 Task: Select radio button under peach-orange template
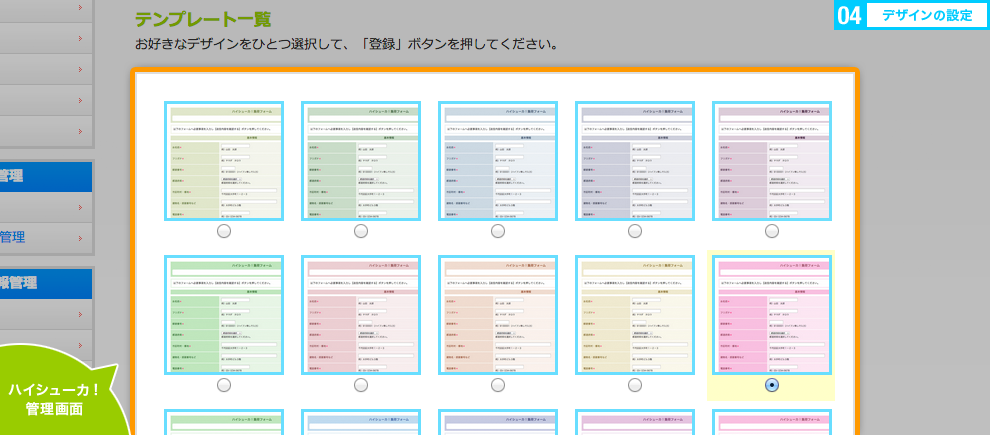click(498, 385)
